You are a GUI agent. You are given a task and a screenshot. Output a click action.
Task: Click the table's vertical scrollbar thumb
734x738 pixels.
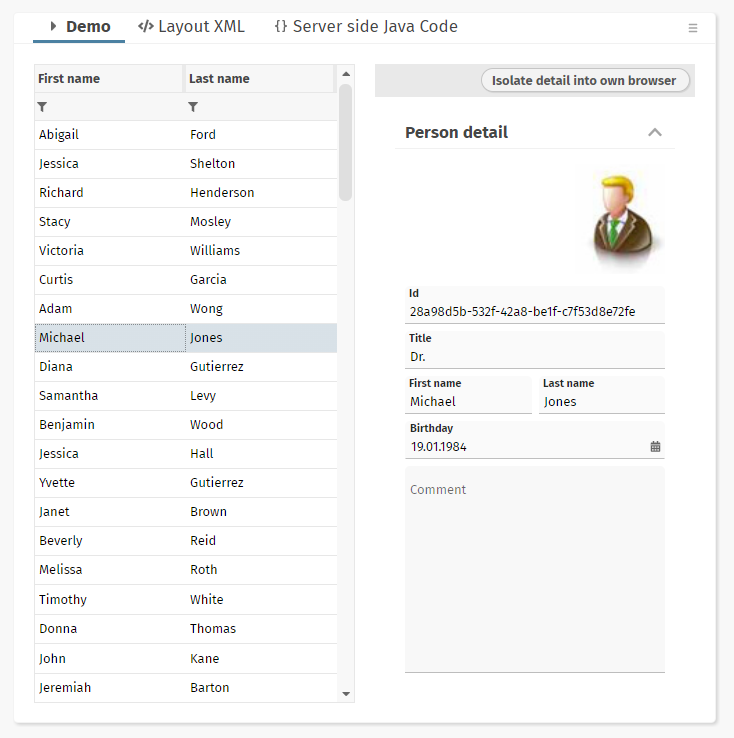(x=345, y=142)
